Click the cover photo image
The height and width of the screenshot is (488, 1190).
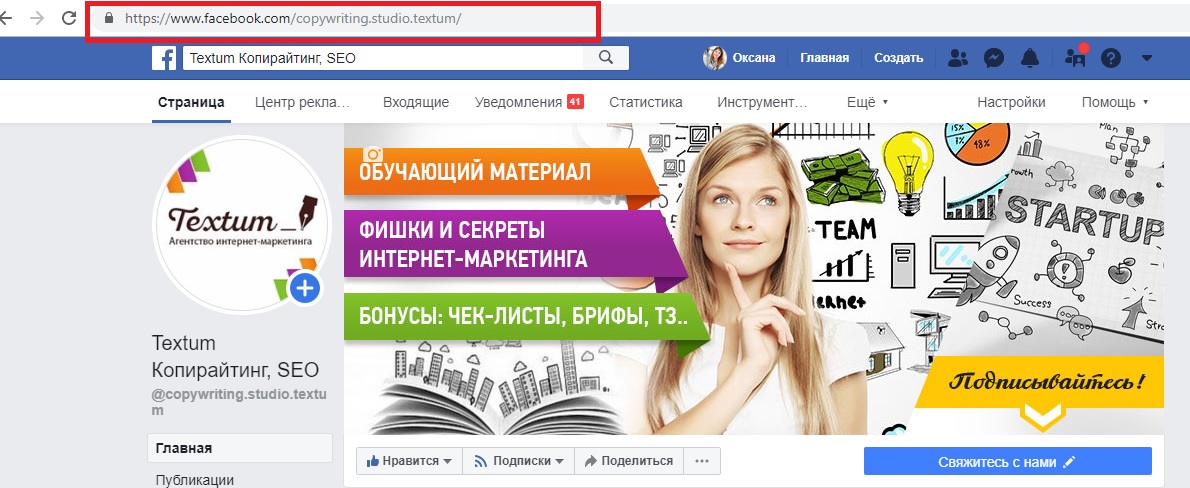tap(754, 279)
